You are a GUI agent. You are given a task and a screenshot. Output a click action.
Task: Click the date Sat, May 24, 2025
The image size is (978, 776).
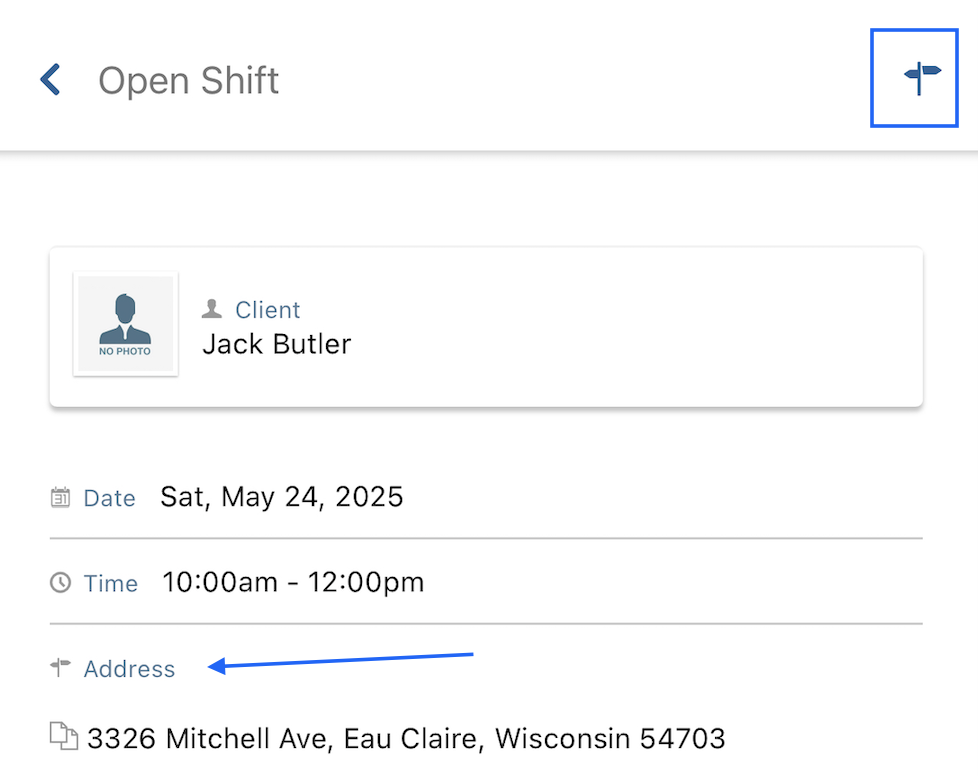click(x=282, y=497)
